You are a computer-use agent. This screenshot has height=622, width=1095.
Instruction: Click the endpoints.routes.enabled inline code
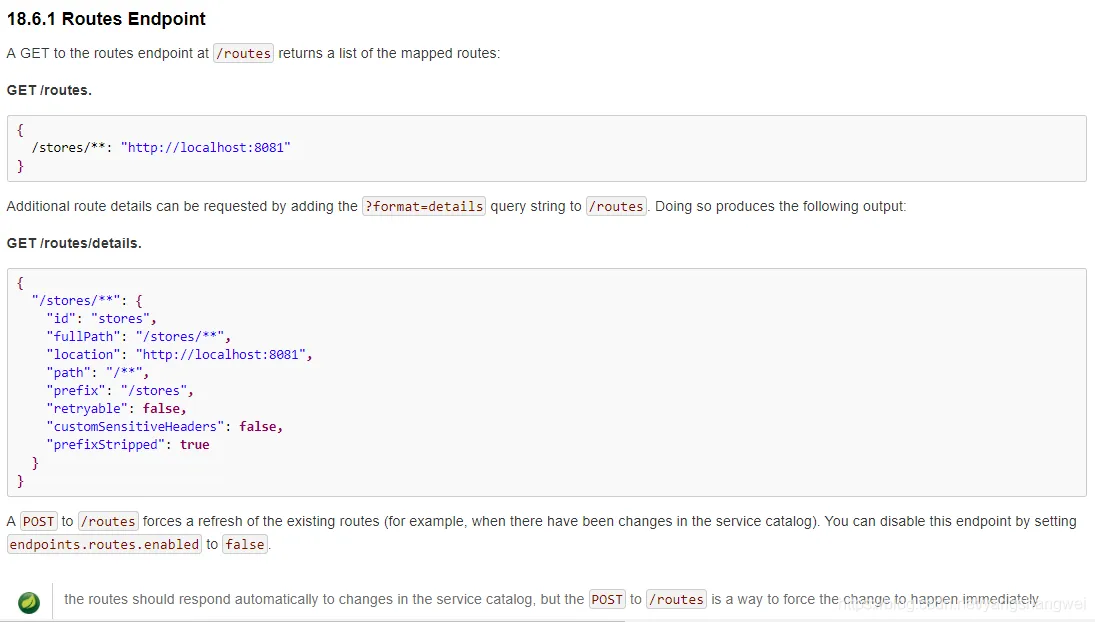(104, 544)
